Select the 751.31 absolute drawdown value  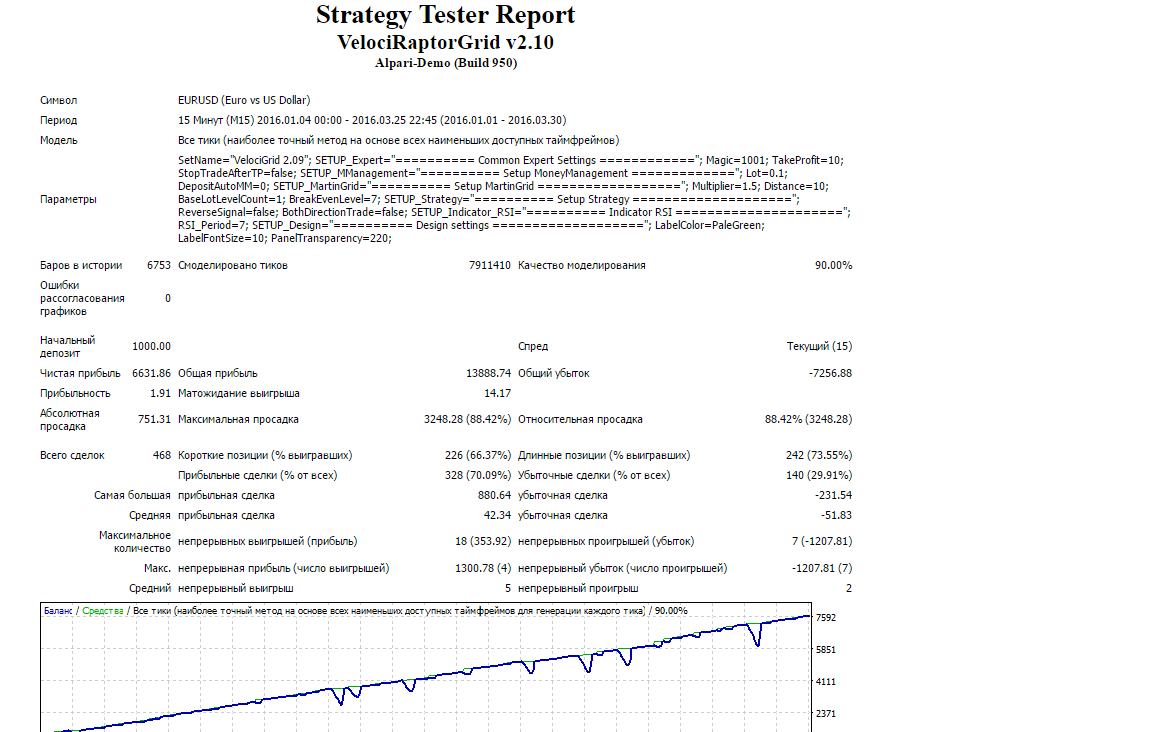(154, 420)
